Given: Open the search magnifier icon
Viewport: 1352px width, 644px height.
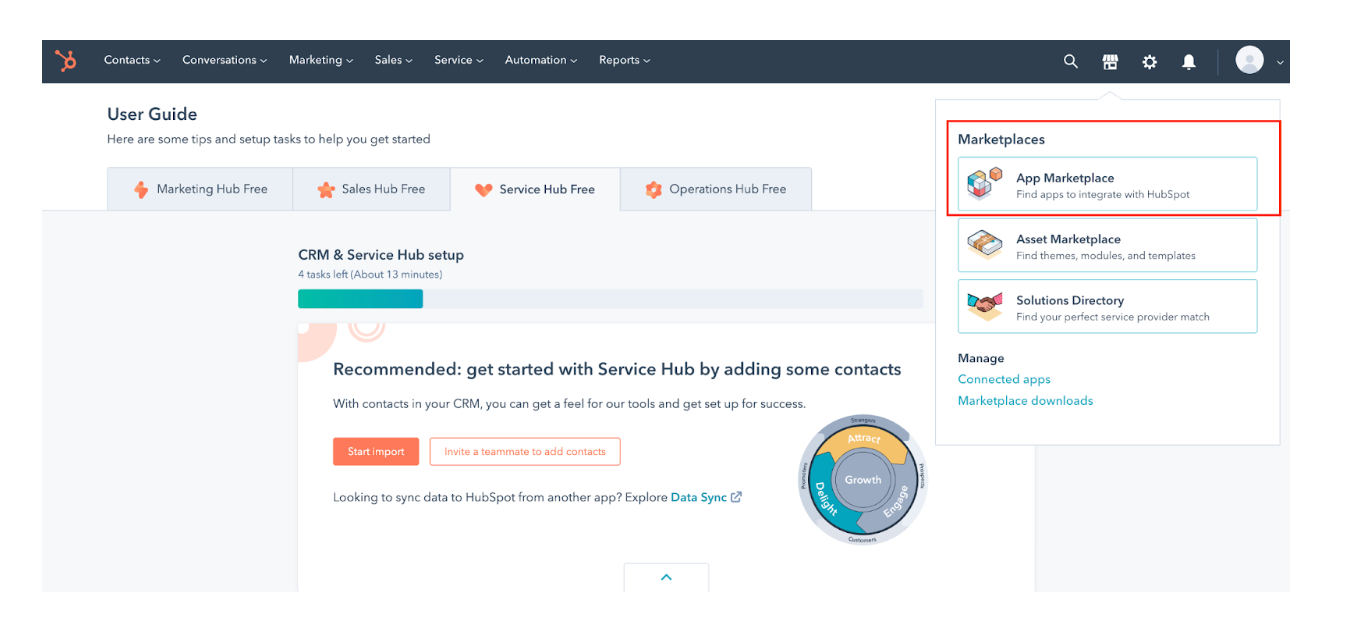Looking at the screenshot, I should tap(1071, 61).
